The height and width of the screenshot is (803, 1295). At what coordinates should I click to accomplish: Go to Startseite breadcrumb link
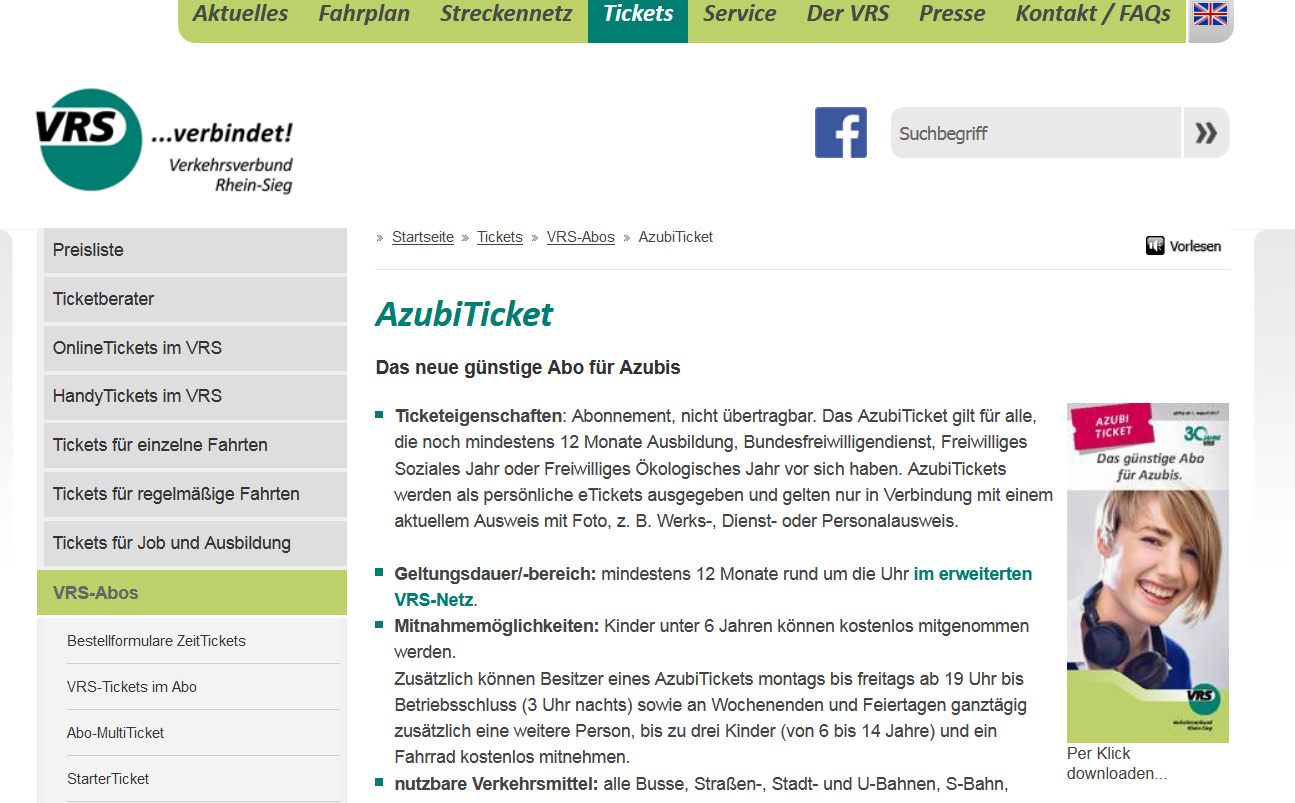[x=423, y=237]
